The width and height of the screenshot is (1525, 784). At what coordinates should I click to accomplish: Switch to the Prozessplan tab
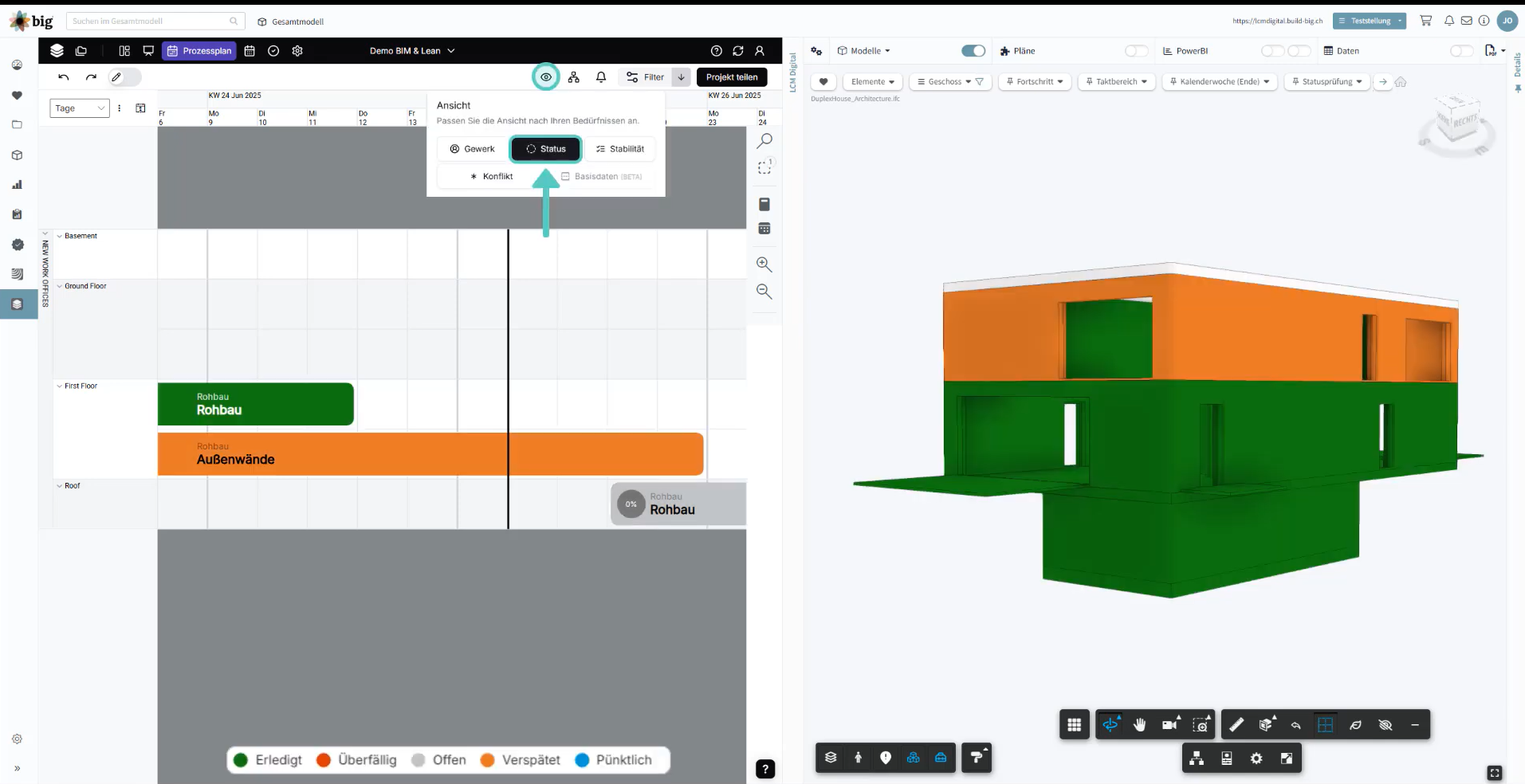coord(199,51)
